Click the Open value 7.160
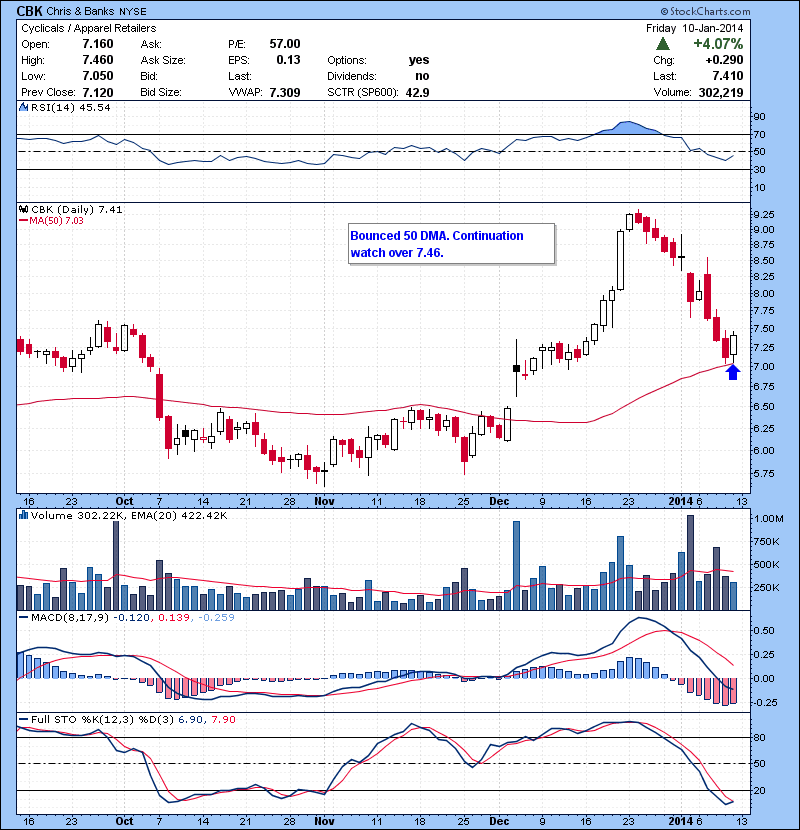 click(98, 44)
